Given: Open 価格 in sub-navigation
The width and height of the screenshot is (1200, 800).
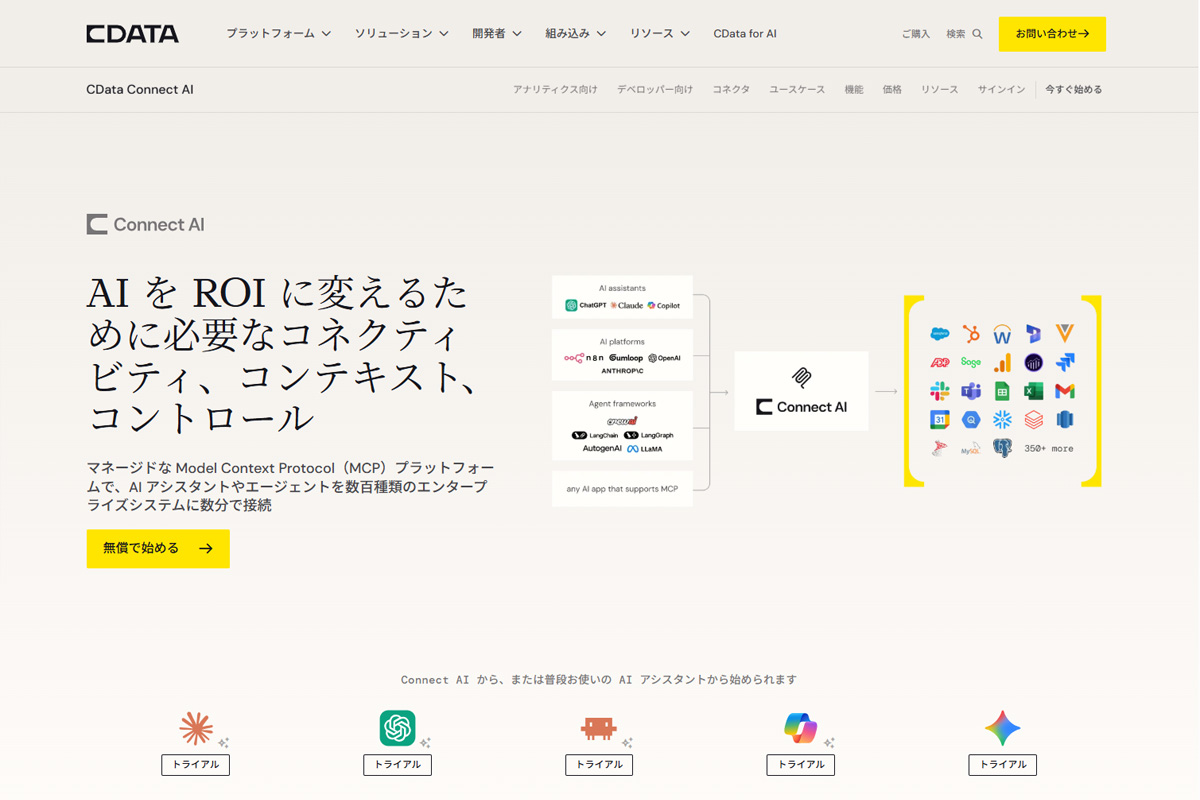Looking at the screenshot, I should [892, 90].
